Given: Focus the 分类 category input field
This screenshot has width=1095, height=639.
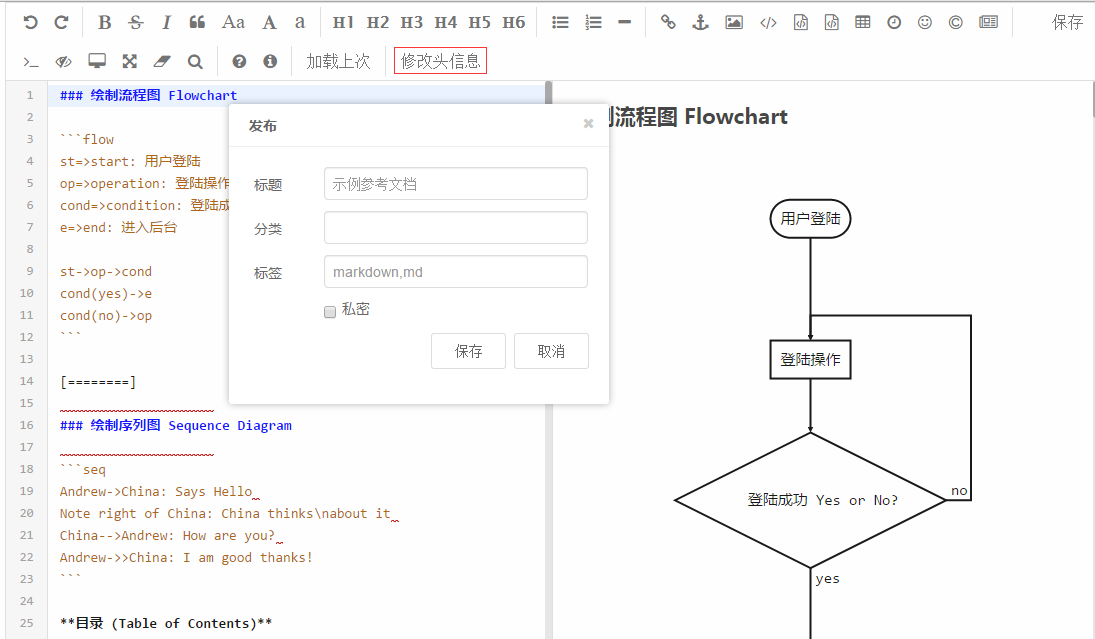Looking at the screenshot, I should pyautogui.click(x=455, y=228).
